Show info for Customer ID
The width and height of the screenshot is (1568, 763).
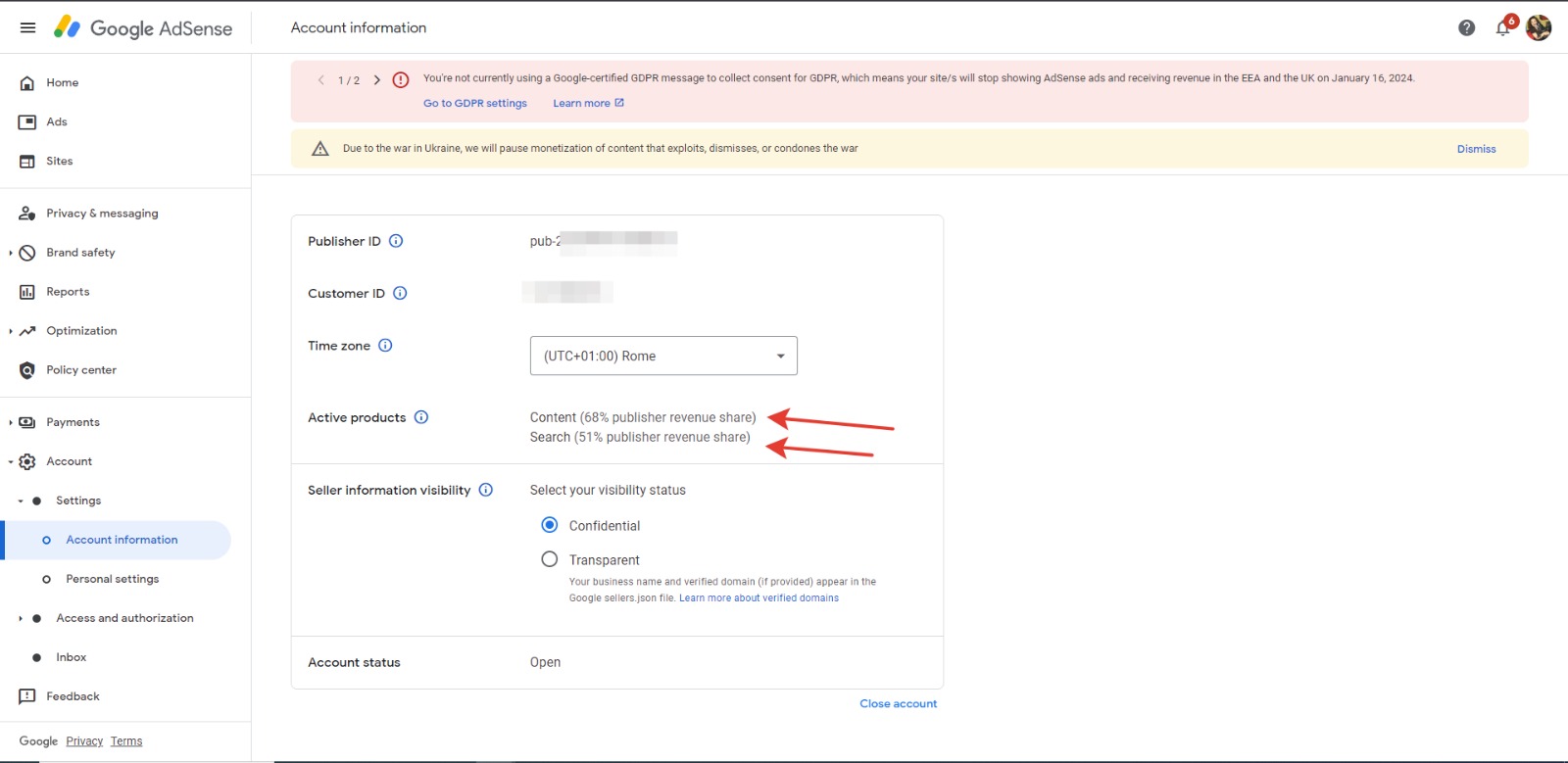[x=400, y=293]
